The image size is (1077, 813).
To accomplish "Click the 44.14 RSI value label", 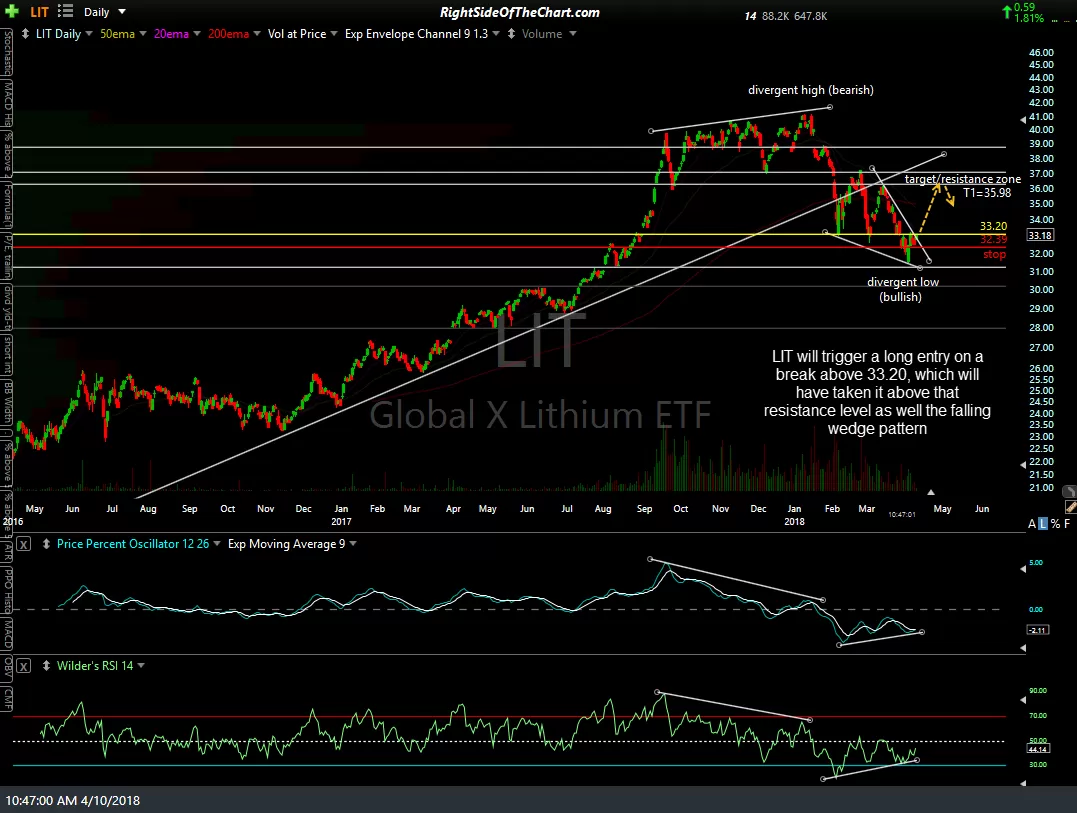I will [x=1037, y=748].
